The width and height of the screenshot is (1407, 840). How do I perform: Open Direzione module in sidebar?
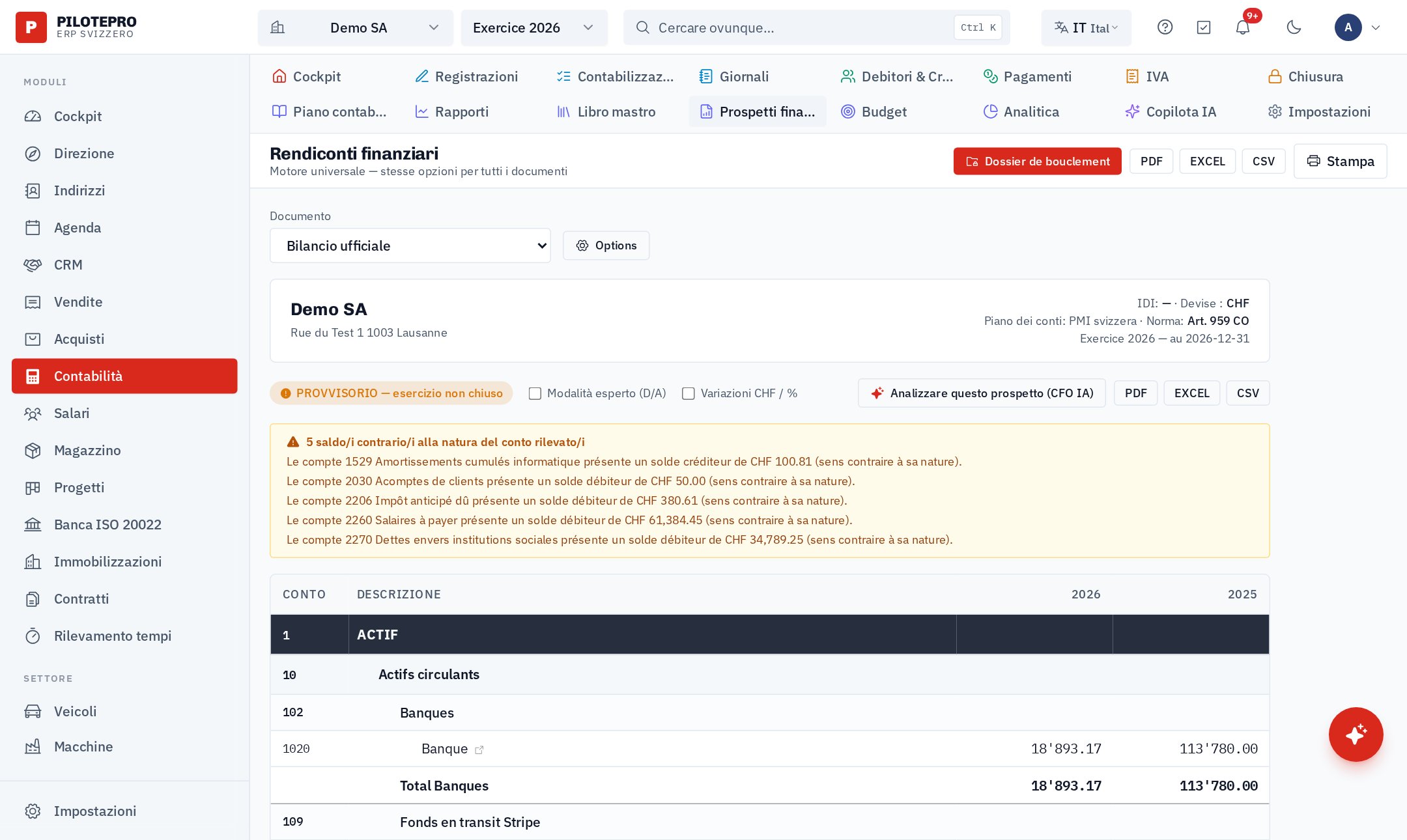click(124, 154)
